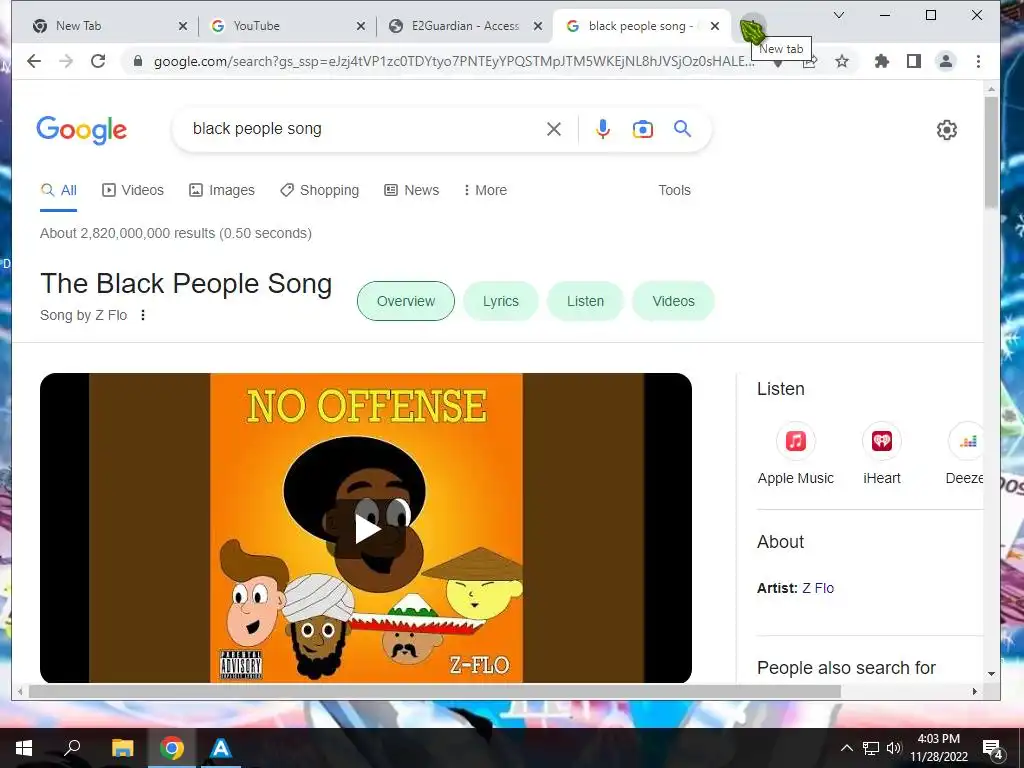Open more options next to Song by Z Flo

click(143, 315)
